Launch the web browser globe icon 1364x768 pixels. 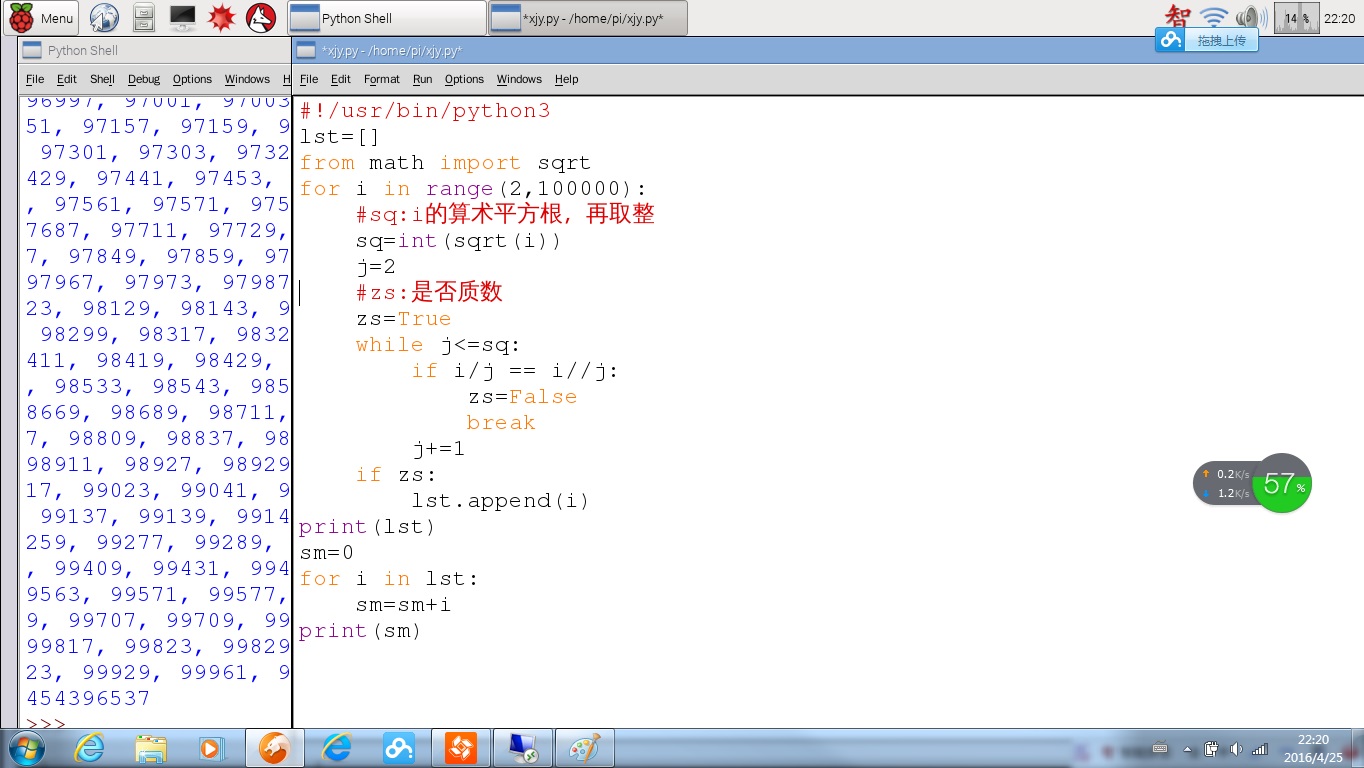point(104,17)
